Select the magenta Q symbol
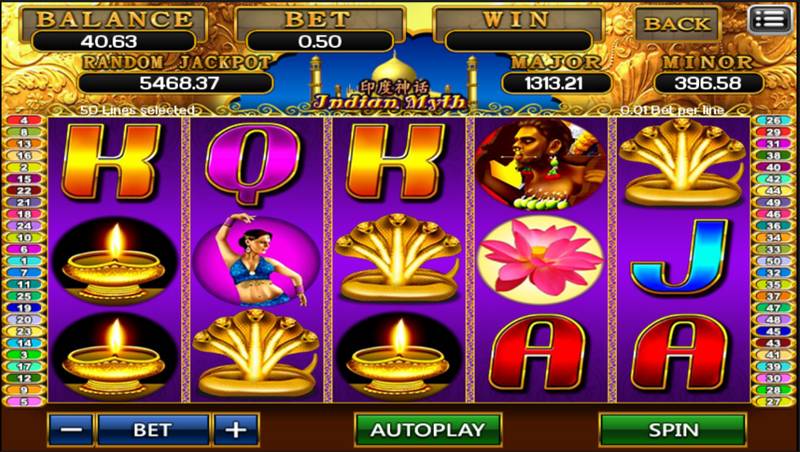This screenshot has height=452, width=800. click(253, 163)
